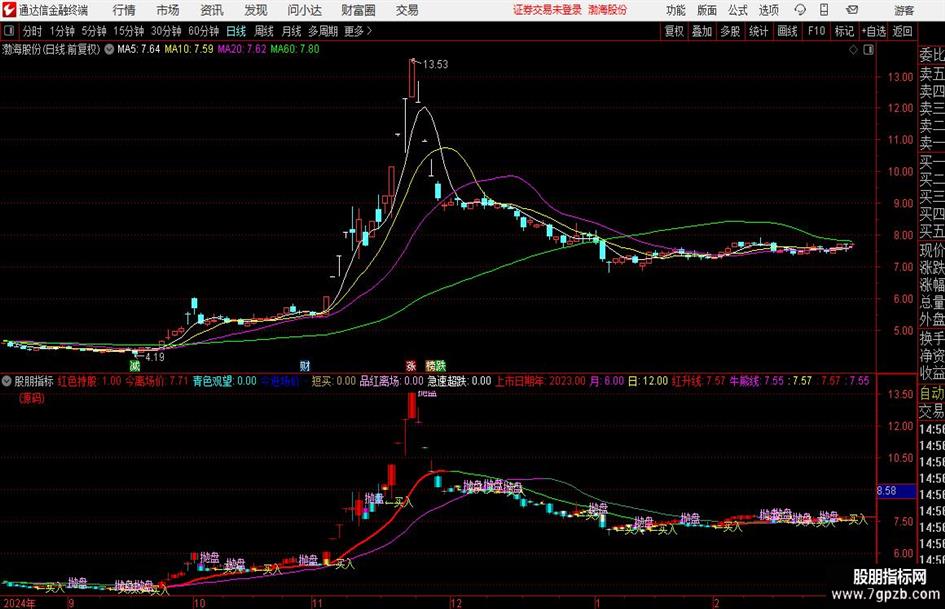Click the red 涨 event marker

point(411,366)
